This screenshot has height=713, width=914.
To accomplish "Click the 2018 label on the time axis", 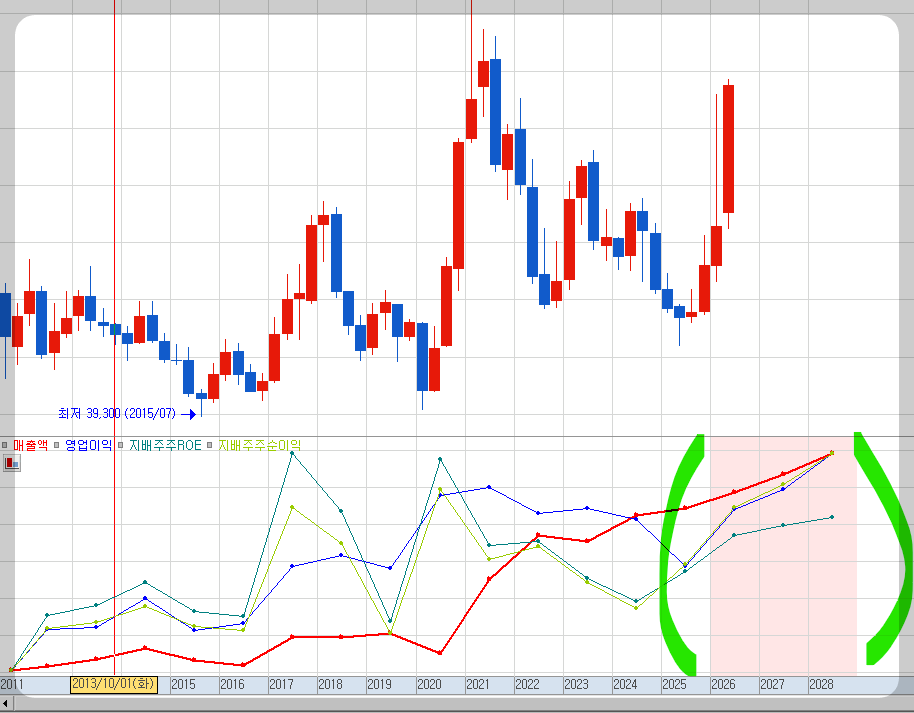I will 330,684.
